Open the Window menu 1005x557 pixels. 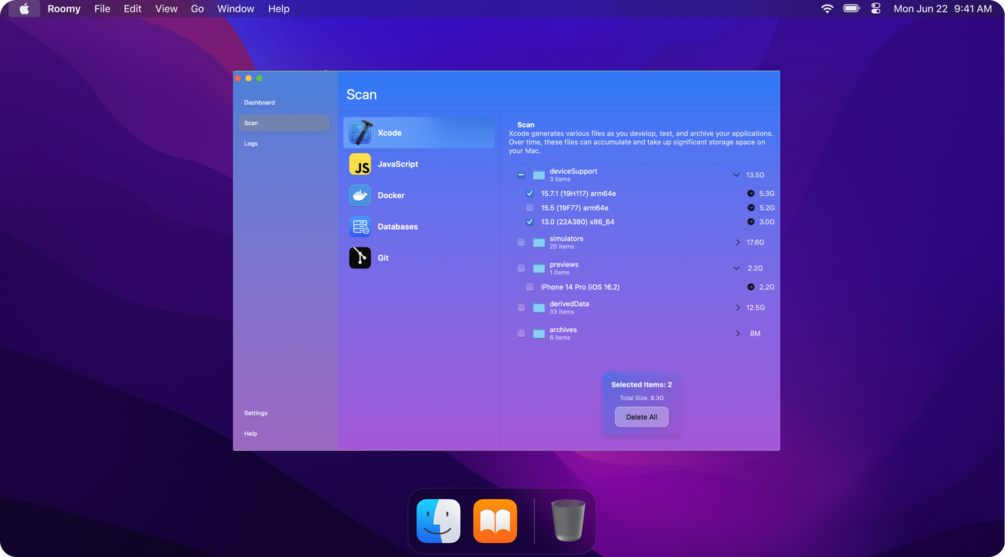[235, 9]
